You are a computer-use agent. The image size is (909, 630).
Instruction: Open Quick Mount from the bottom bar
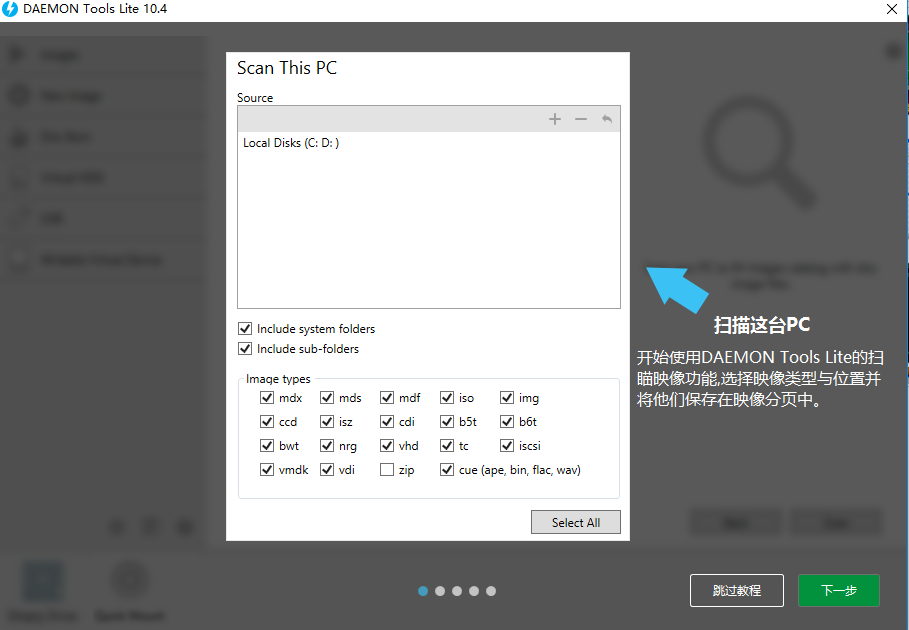tap(129, 580)
